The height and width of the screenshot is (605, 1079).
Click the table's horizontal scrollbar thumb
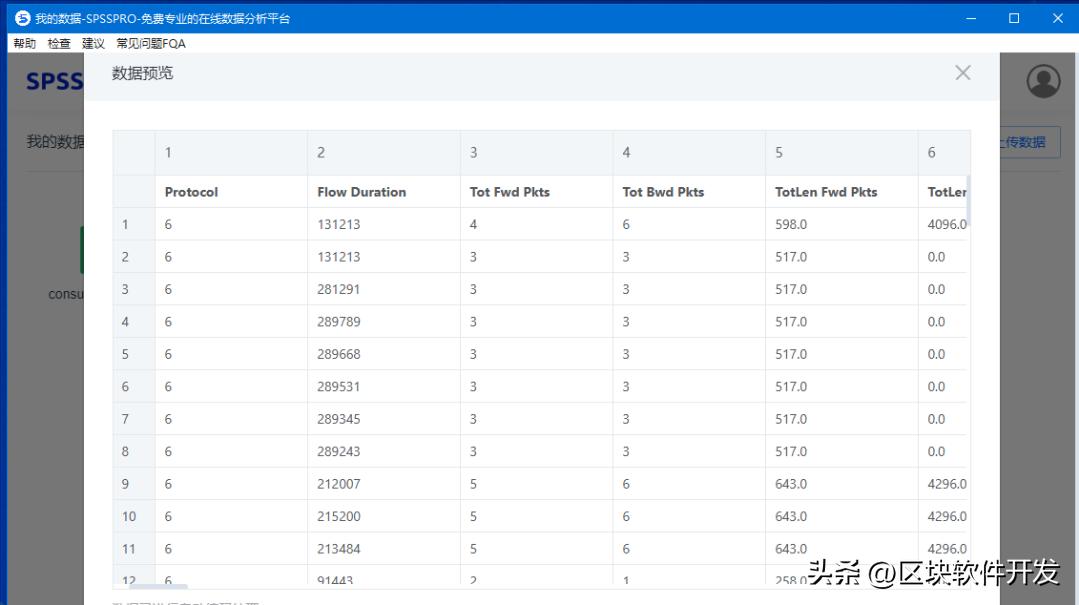(x=158, y=586)
